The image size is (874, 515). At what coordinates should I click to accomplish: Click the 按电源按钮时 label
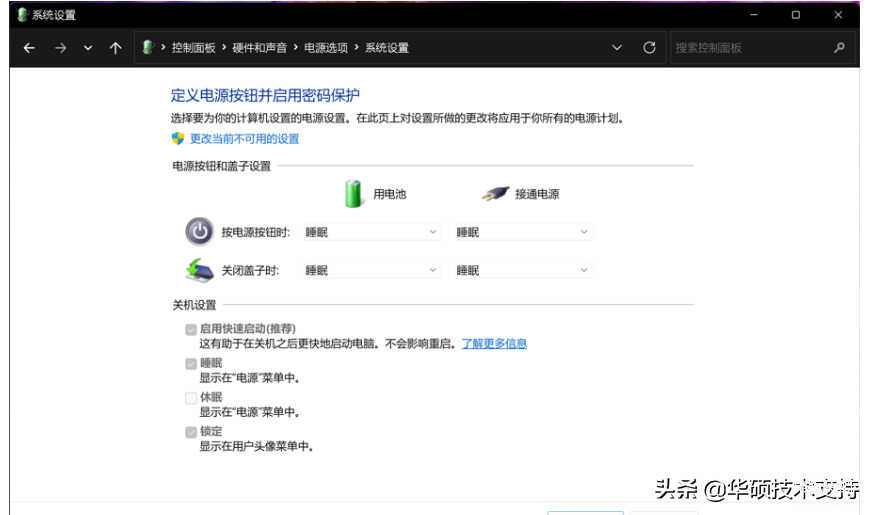pyautogui.click(x=256, y=232)
